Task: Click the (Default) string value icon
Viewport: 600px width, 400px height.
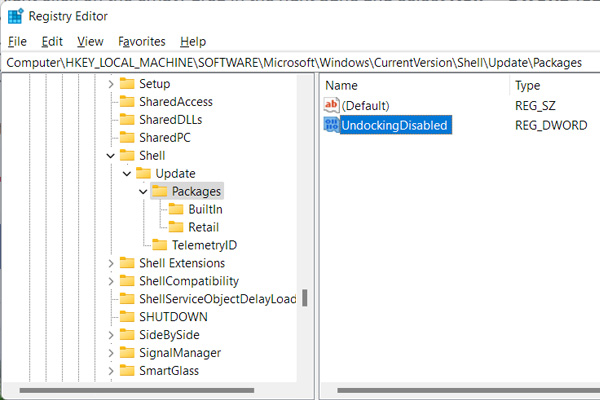Action: [x=331, y=105]
